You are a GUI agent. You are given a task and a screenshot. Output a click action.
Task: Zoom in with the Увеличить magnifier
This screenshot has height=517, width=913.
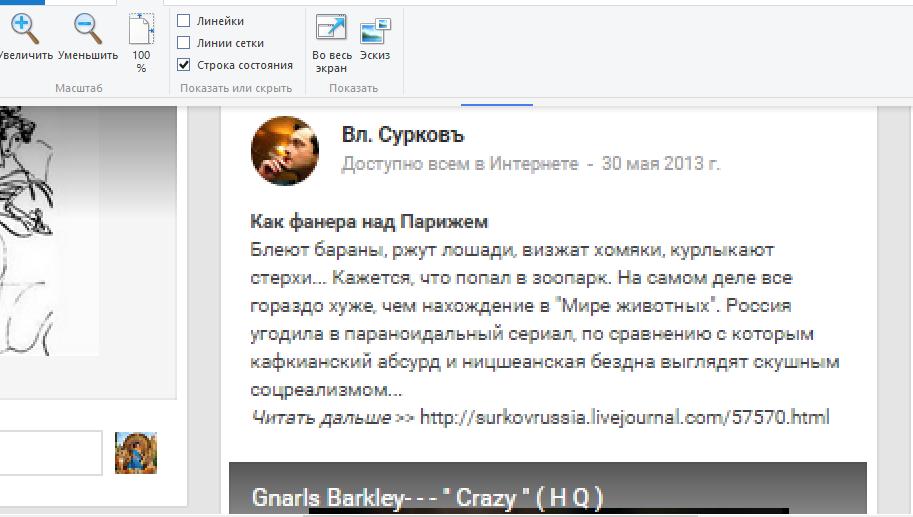(x=24, y=37)
